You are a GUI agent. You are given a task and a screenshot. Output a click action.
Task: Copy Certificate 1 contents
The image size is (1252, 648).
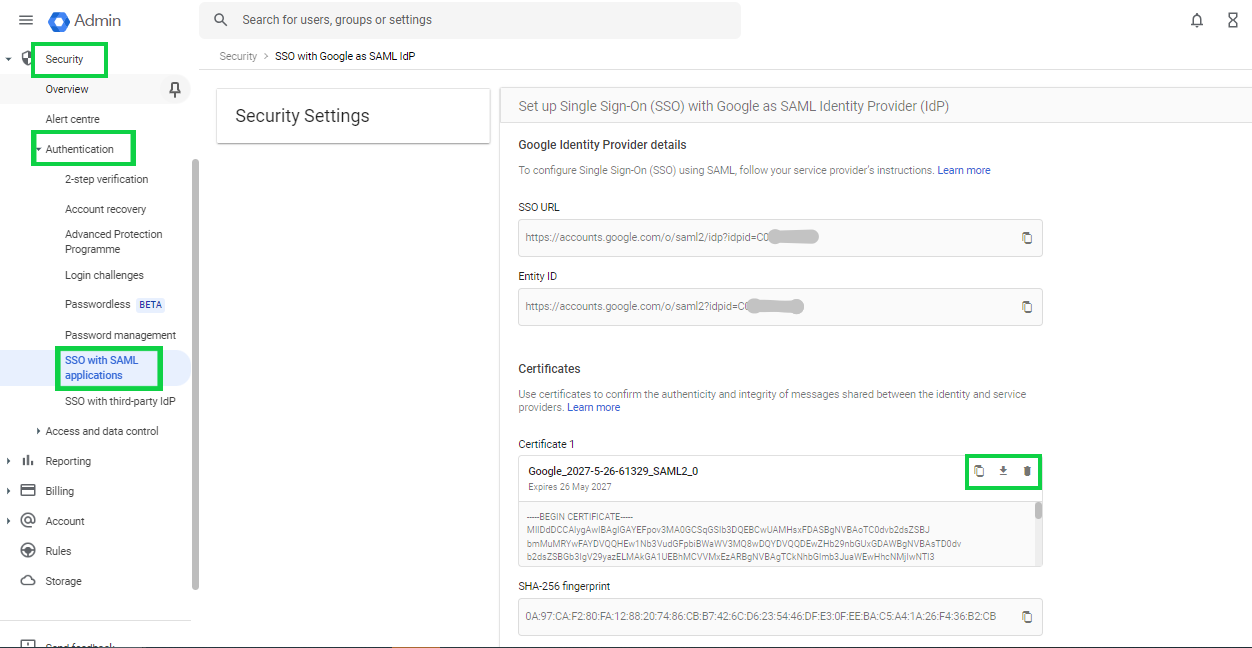coord(979,471)
